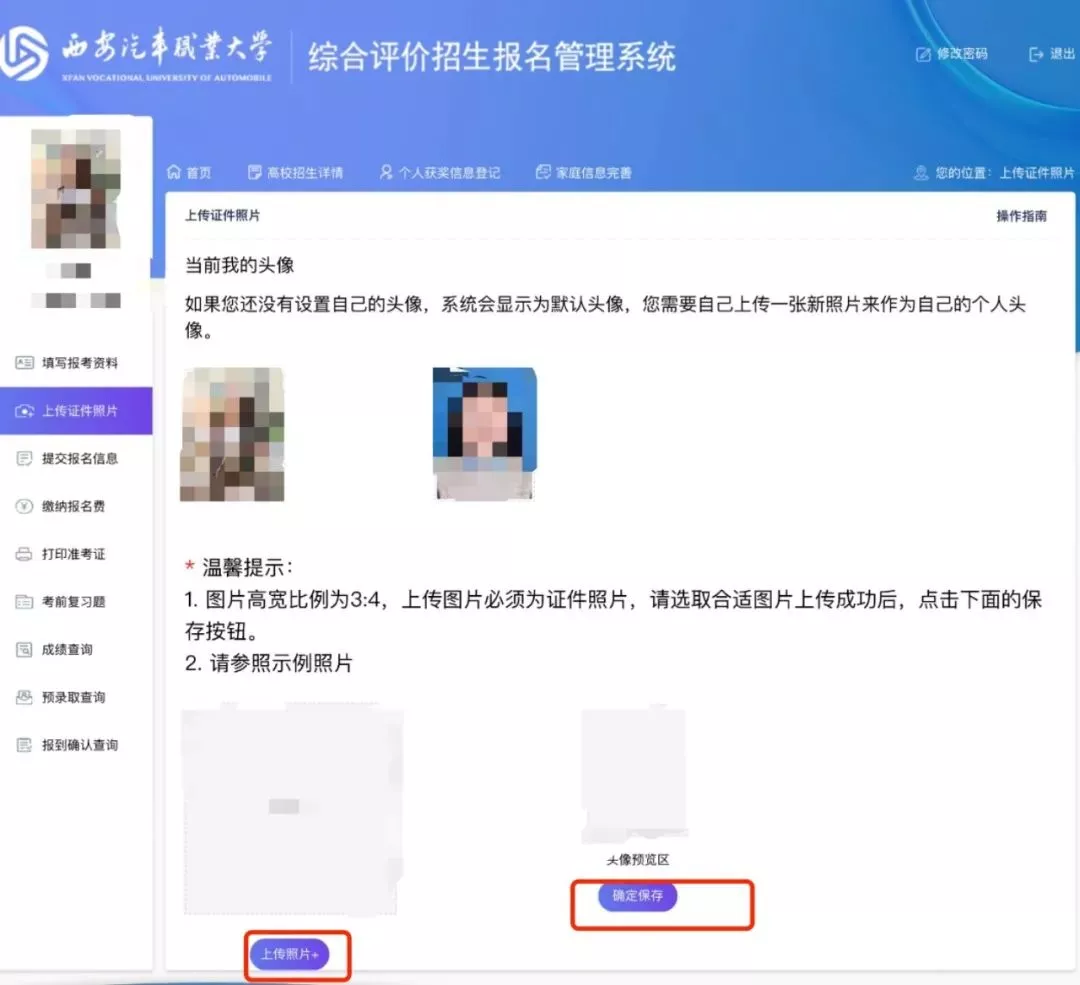The height and width of the screenshot is (985, 1080).
Task: Click the 修改密码 pencil icon
Action: click(921, 55)
